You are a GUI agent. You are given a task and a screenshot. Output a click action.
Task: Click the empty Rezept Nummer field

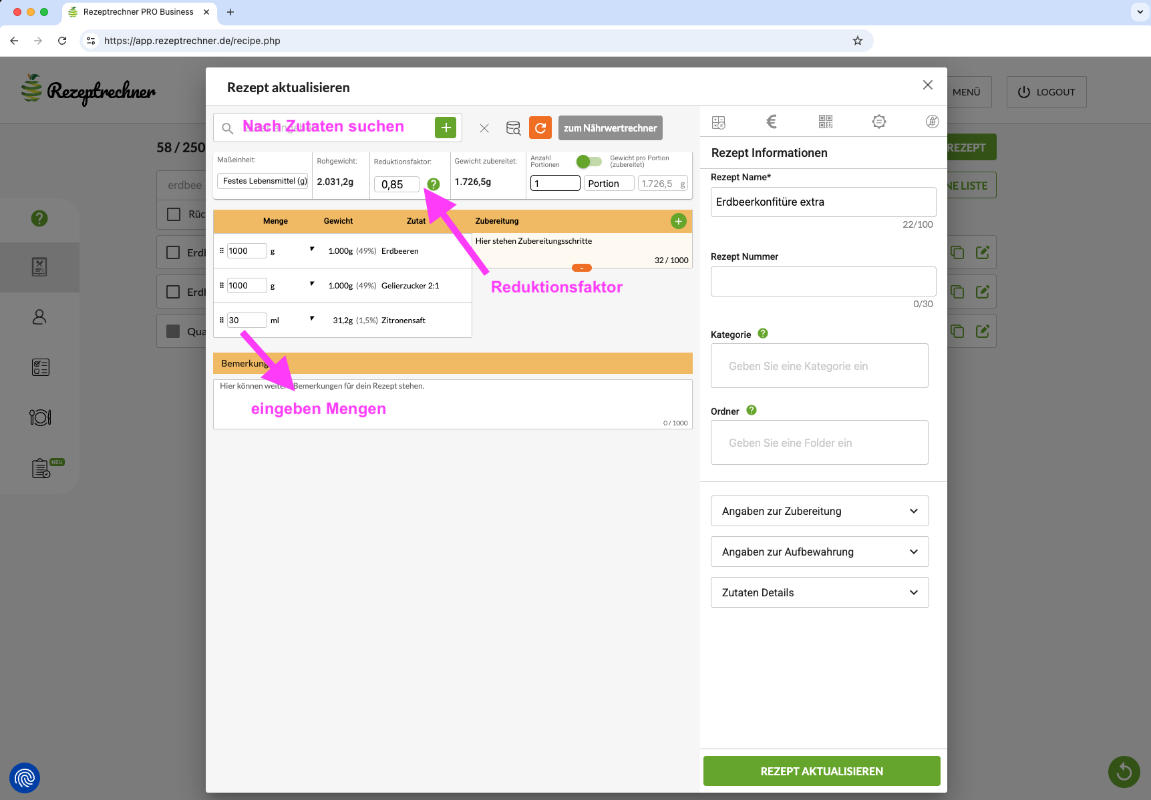[x=823, y=281]
